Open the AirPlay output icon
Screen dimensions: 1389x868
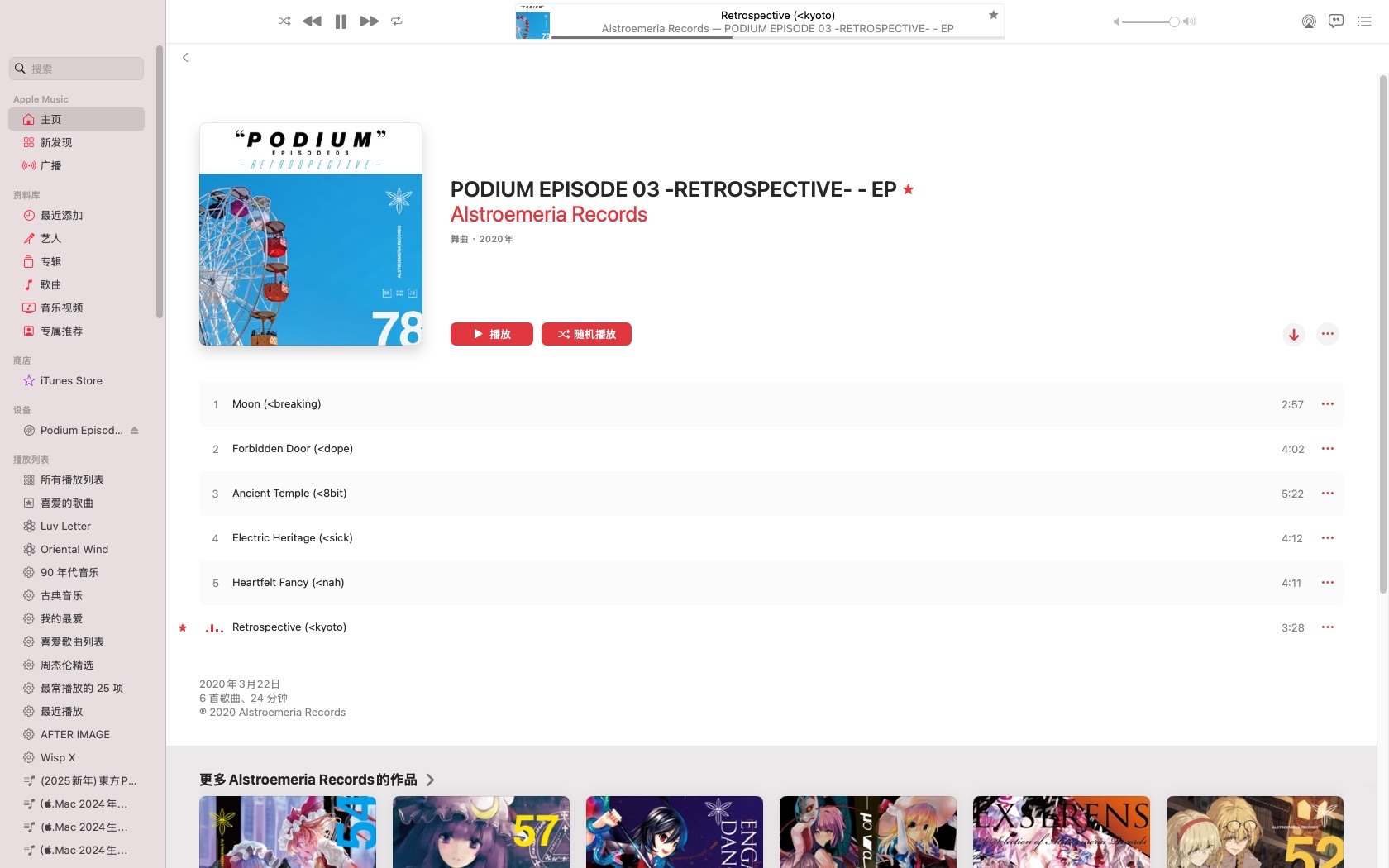pyautogui.click(x=1309, y=21)
